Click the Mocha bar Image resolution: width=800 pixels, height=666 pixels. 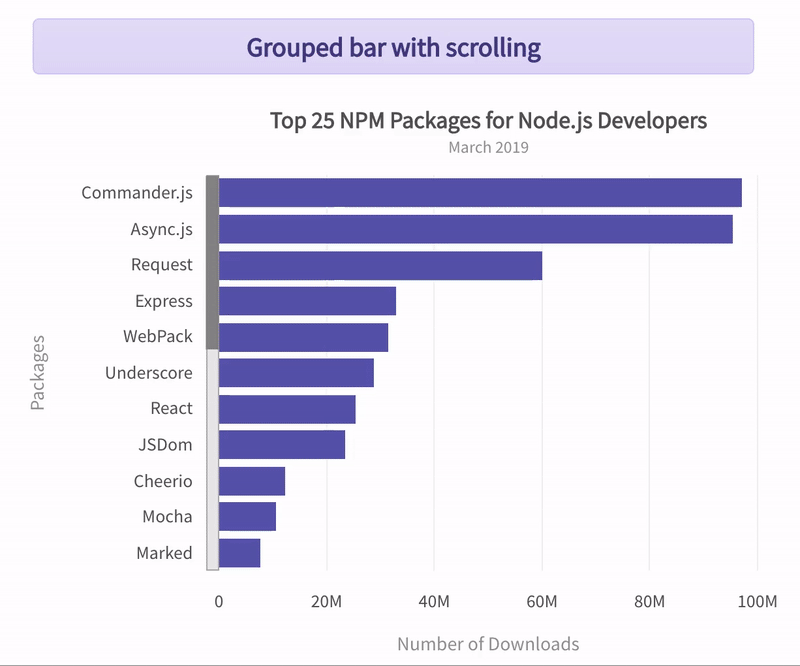point(247,517)
